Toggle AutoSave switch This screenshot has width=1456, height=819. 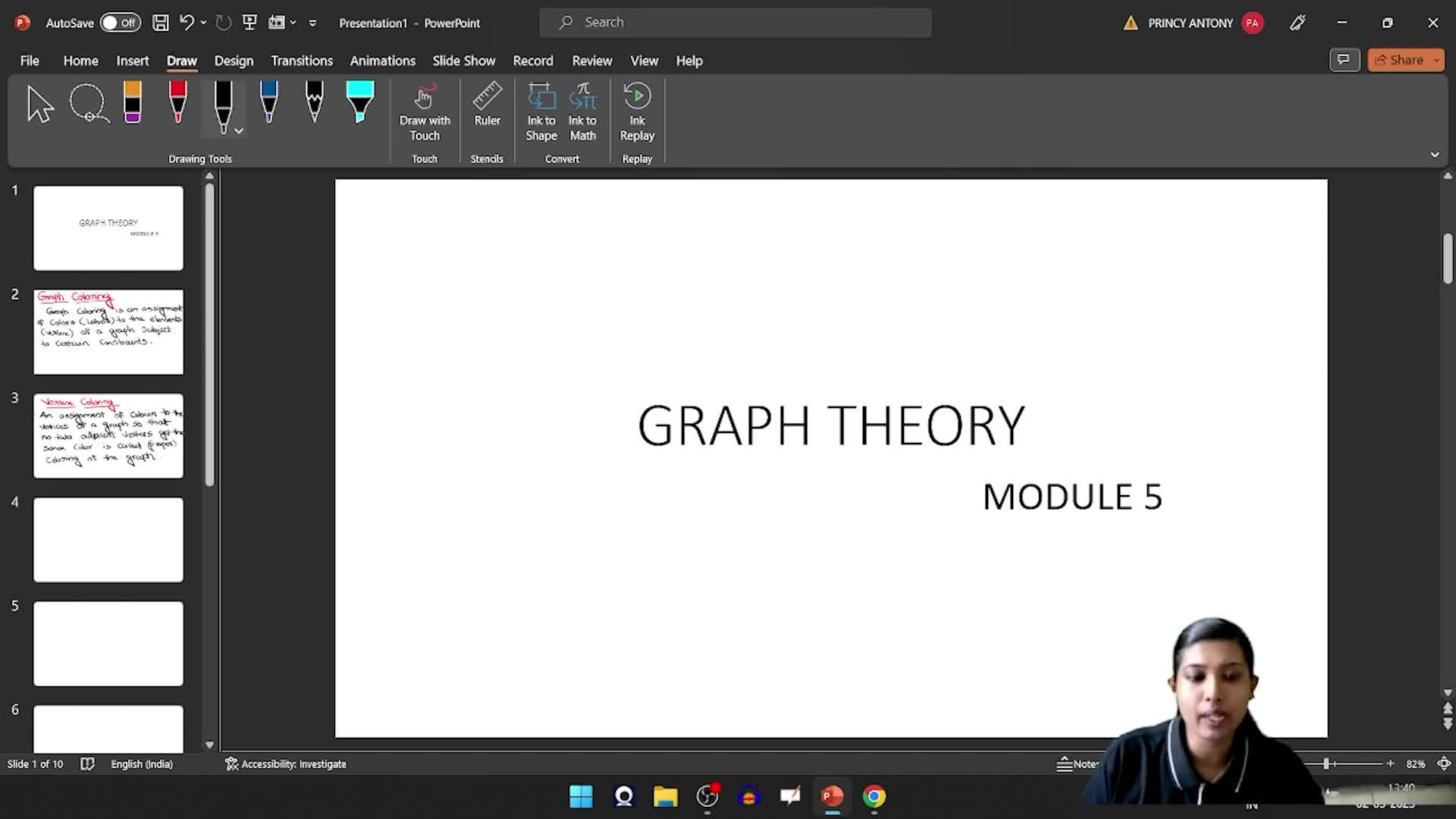pyautogui.click(x=120, y=23)
